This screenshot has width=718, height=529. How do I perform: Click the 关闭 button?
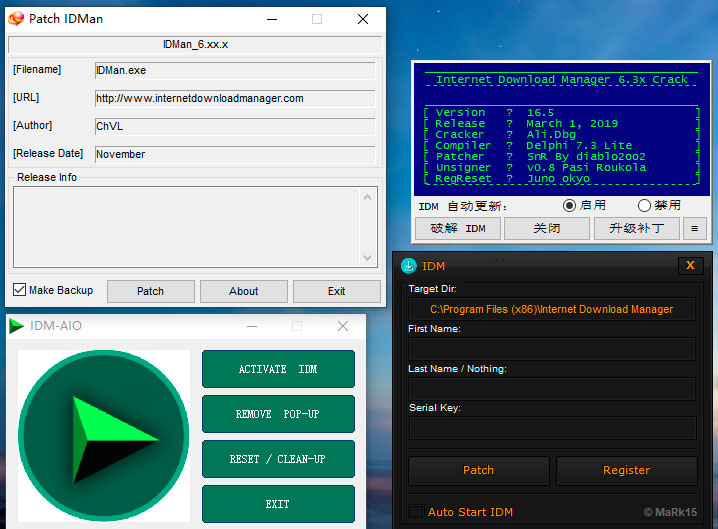[x=547, y=229]
